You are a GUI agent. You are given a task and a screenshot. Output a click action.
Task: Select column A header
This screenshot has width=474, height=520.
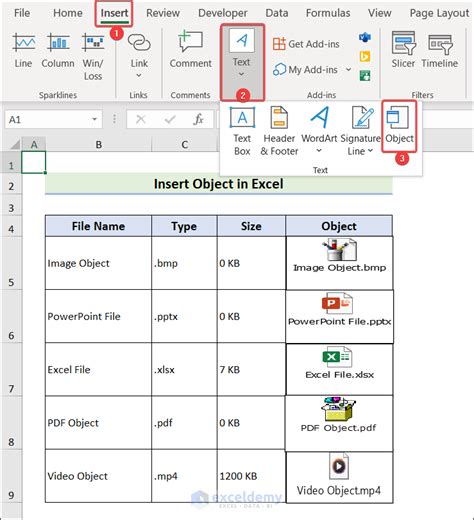pyautogui.click(x=34, y=145)
